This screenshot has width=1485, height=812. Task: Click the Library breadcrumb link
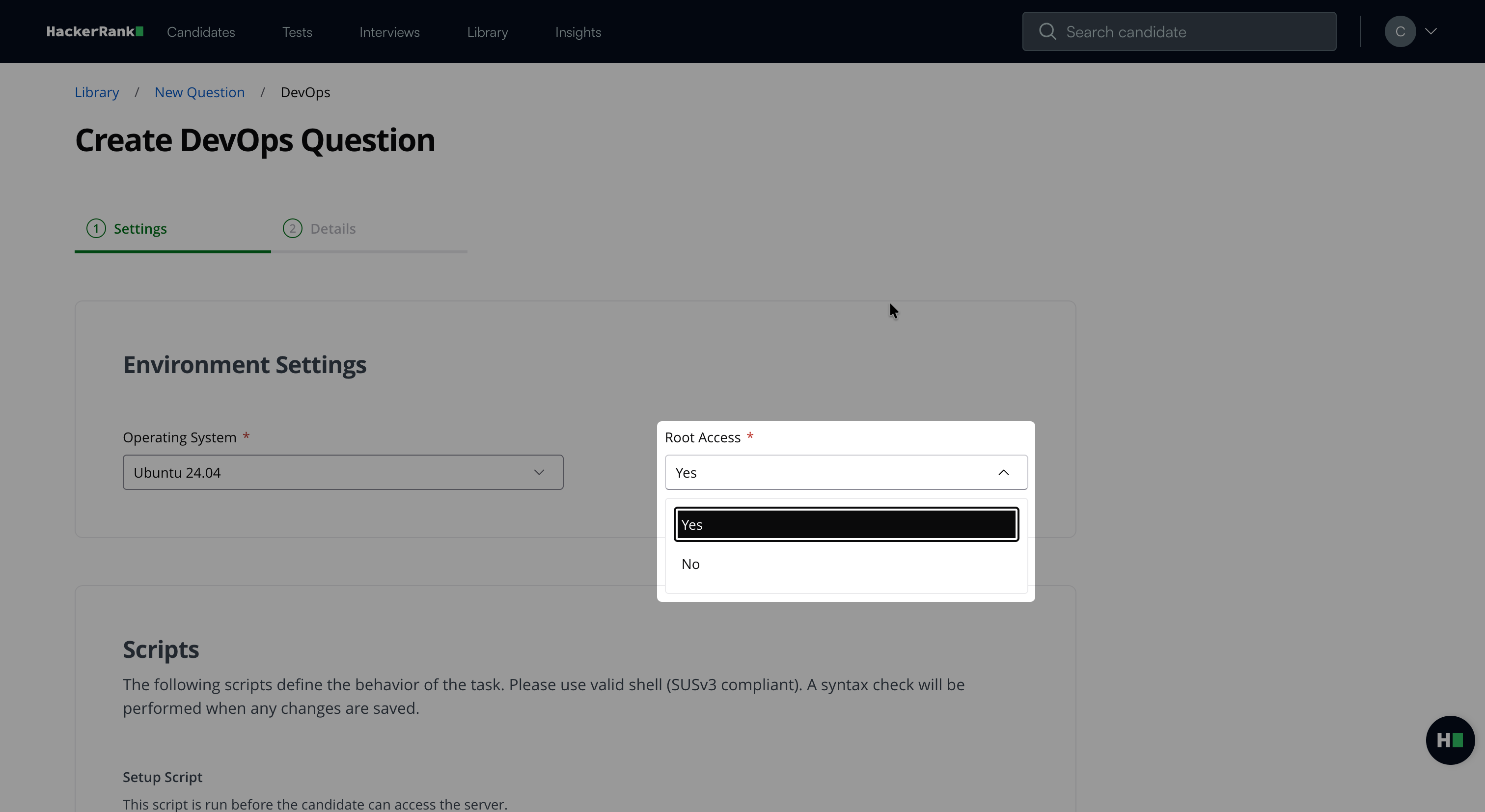coord(97,92)
